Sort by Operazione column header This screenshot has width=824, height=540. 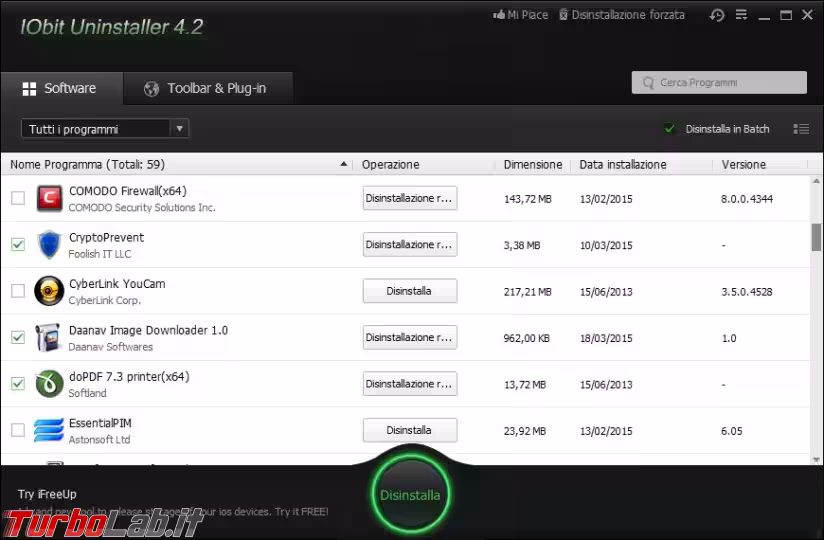point(390,164)
